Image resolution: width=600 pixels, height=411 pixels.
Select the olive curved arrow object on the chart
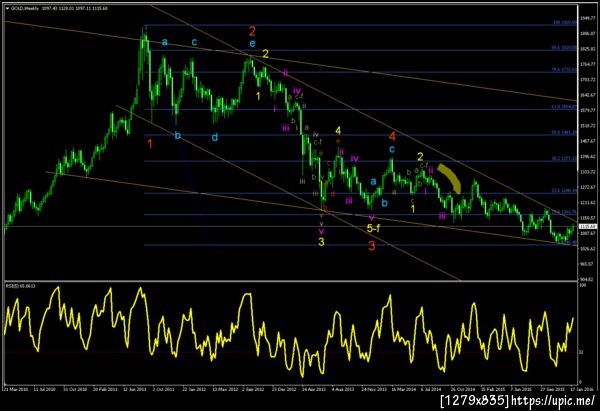pos(450,177)
